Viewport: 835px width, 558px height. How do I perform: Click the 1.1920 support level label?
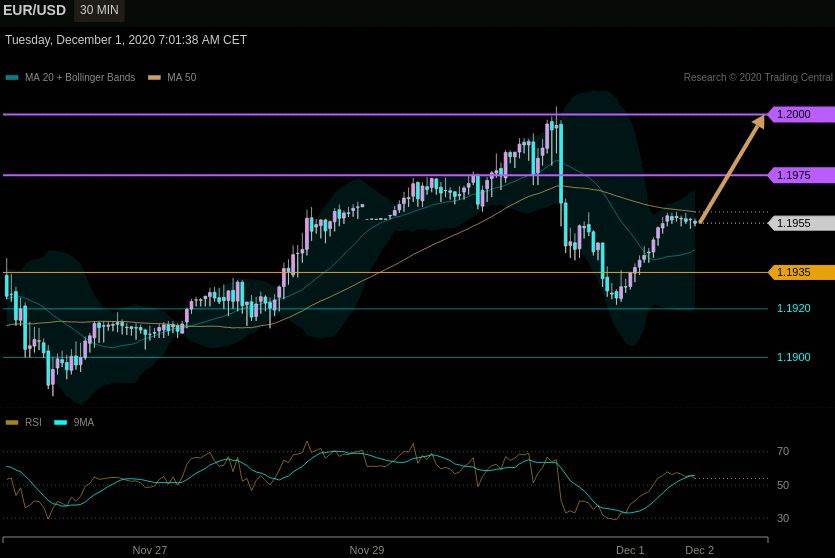(x=793, y=308)
